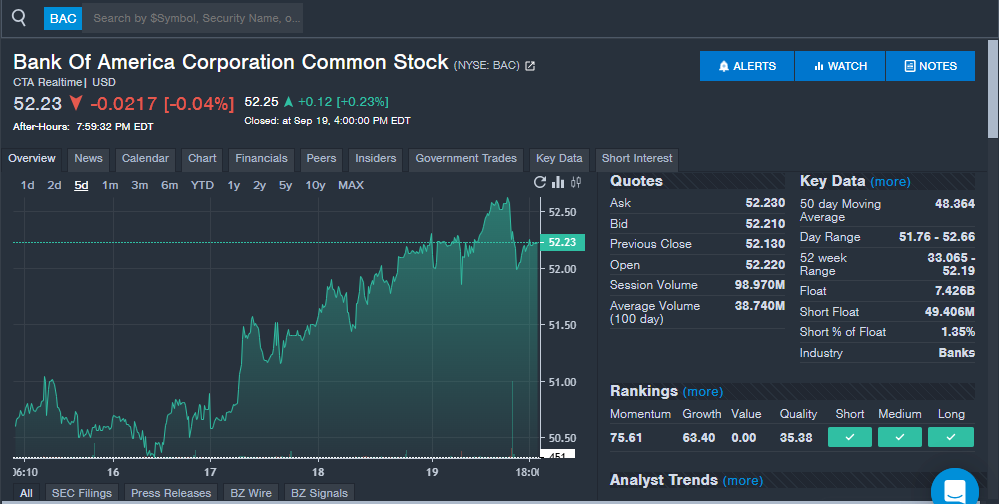Select the 2d chart range

(54, 185)
